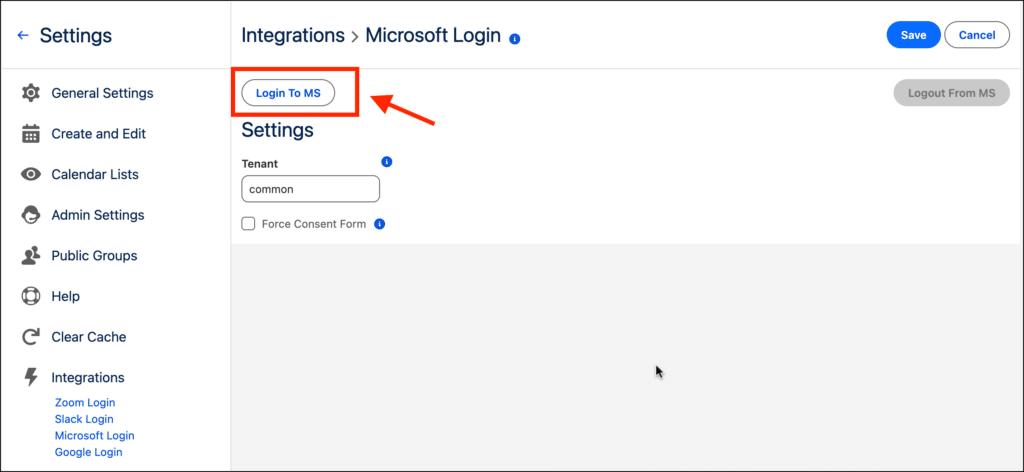The image size is (1024, 472).
Task: Click the Tenant input field
Action: click(x=310, y=189)
